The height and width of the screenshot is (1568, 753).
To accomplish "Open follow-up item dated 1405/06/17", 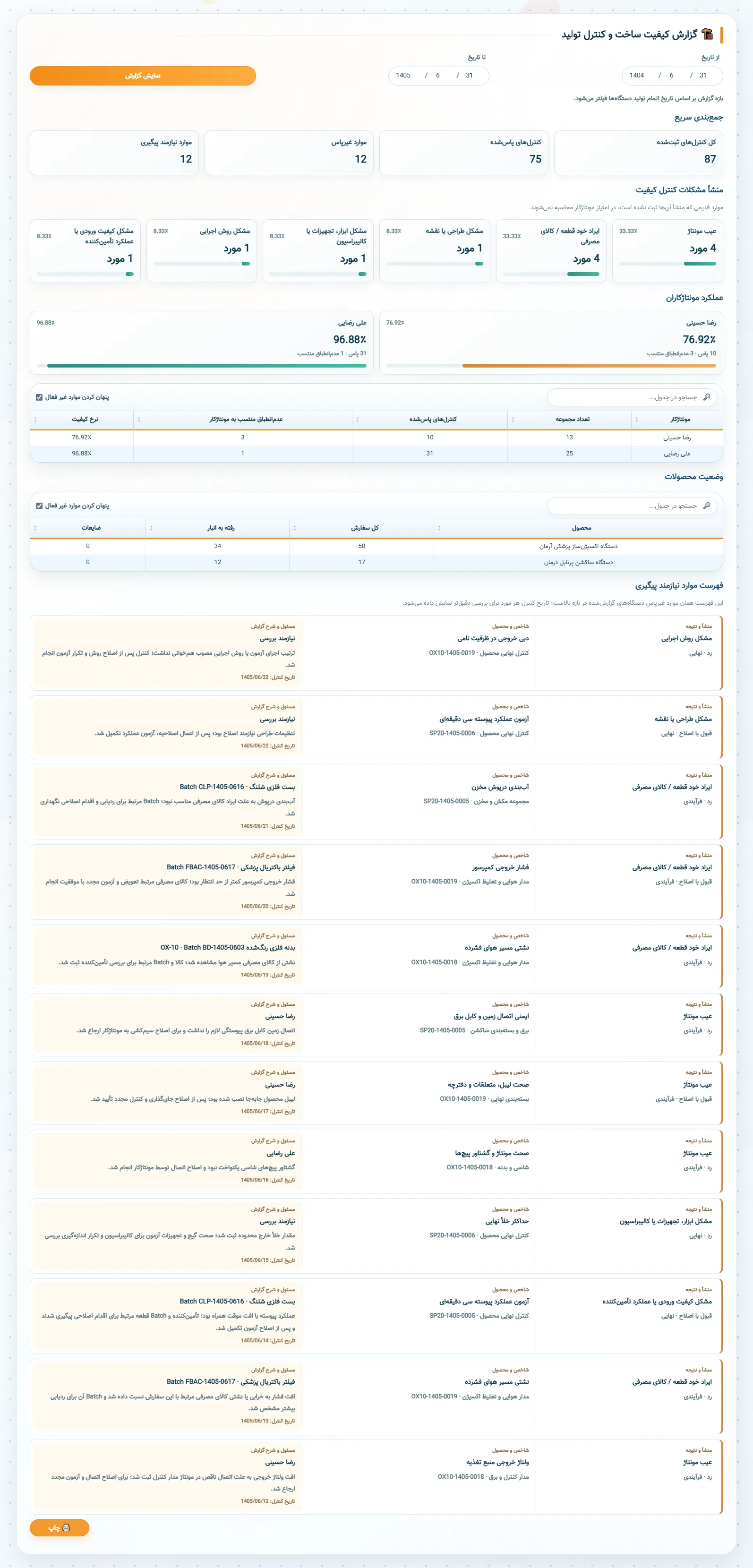I will (x=376, y=1093).
